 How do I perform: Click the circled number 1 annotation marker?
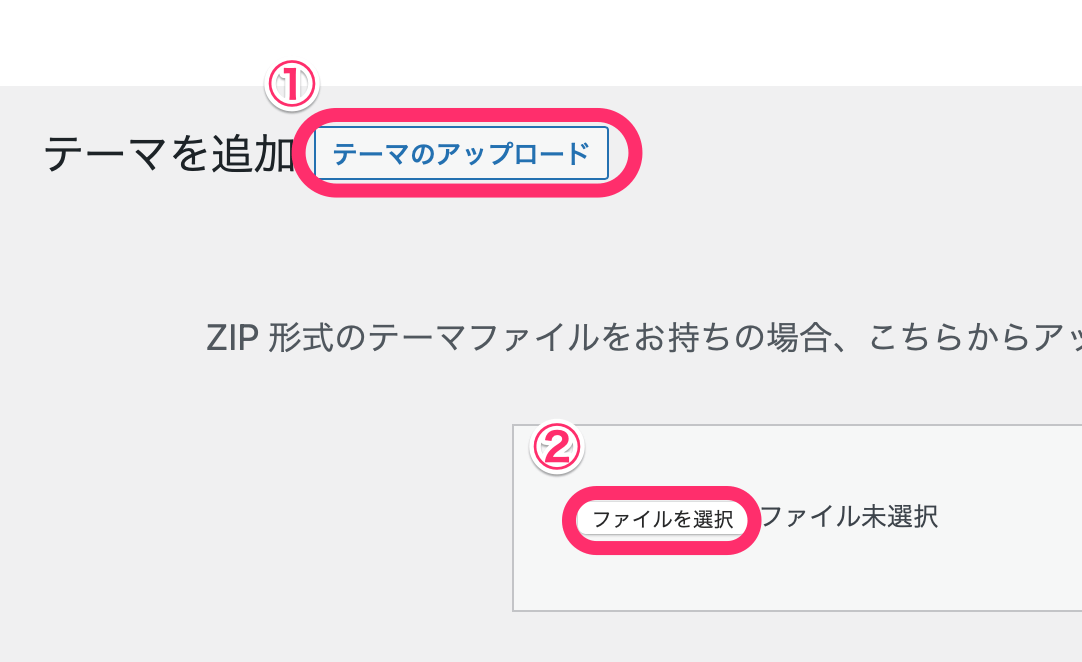[291, 87]
